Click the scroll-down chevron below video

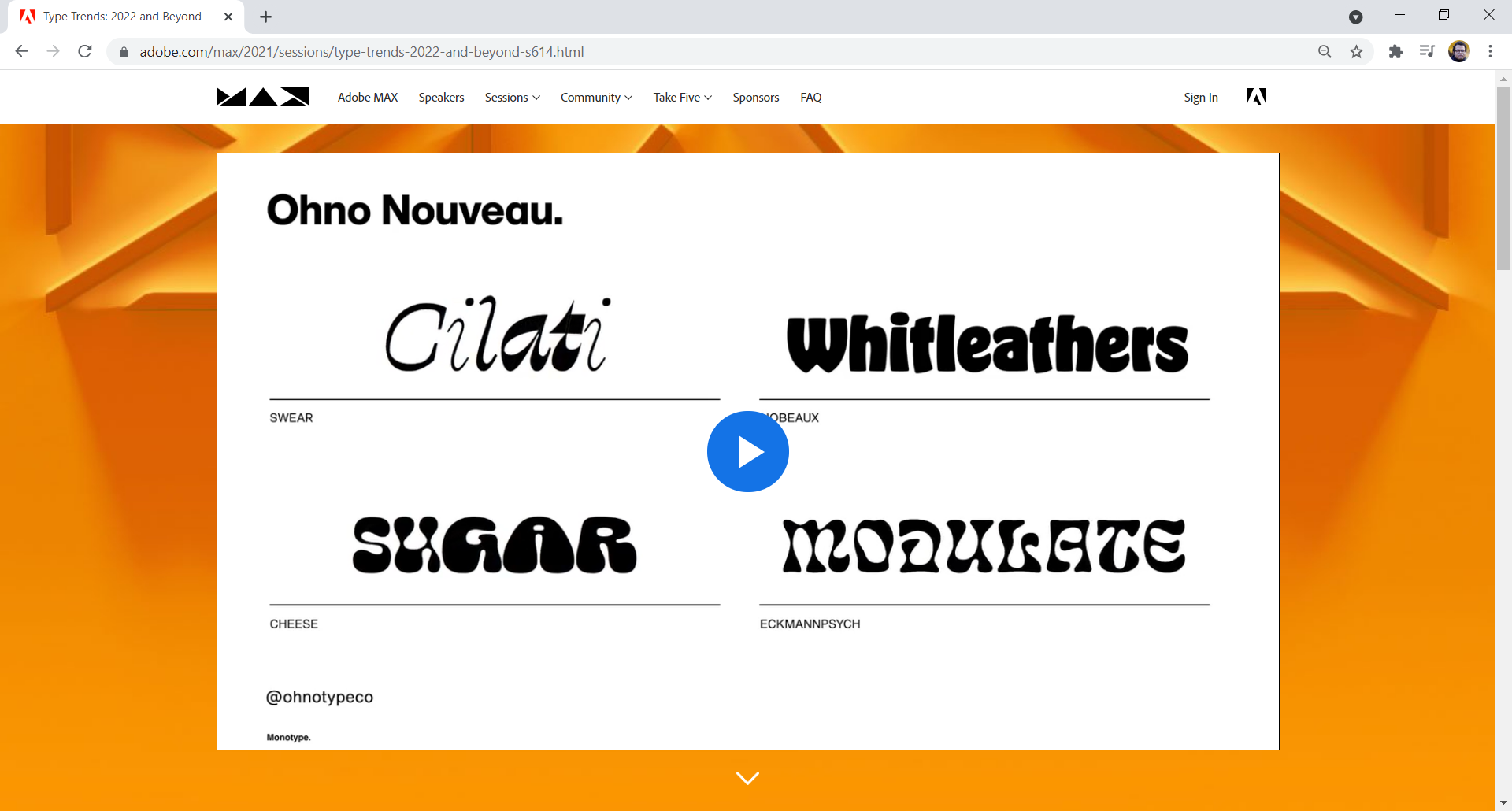pos(747,778)
